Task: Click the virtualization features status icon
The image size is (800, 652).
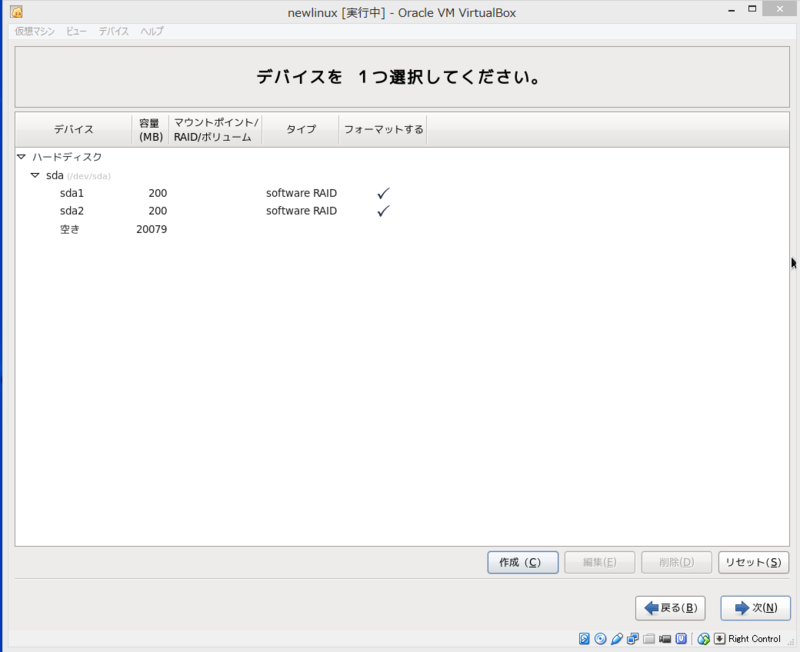Action: coord(681,639)
